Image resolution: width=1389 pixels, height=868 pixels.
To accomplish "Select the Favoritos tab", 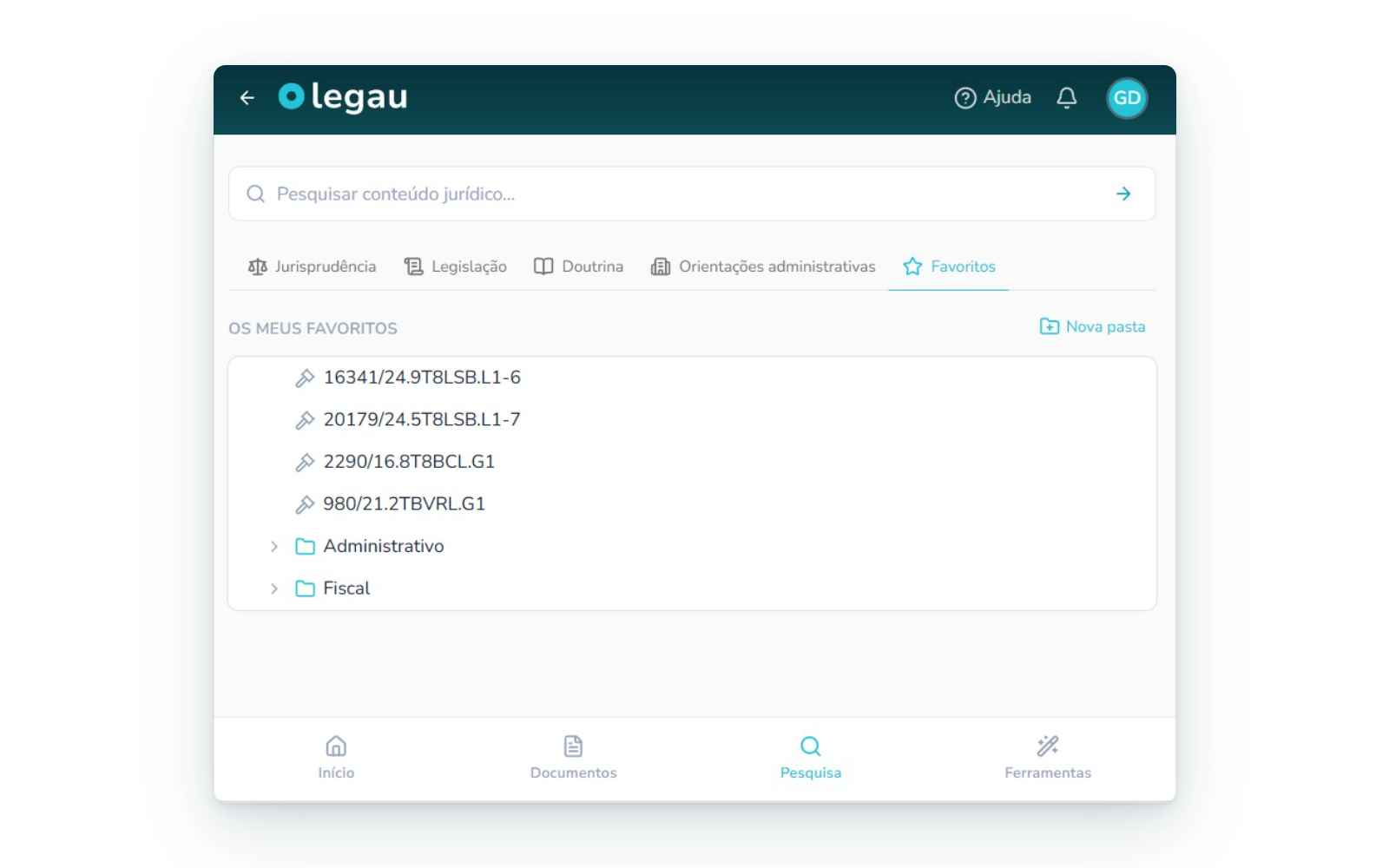I will tap(949, 266).
